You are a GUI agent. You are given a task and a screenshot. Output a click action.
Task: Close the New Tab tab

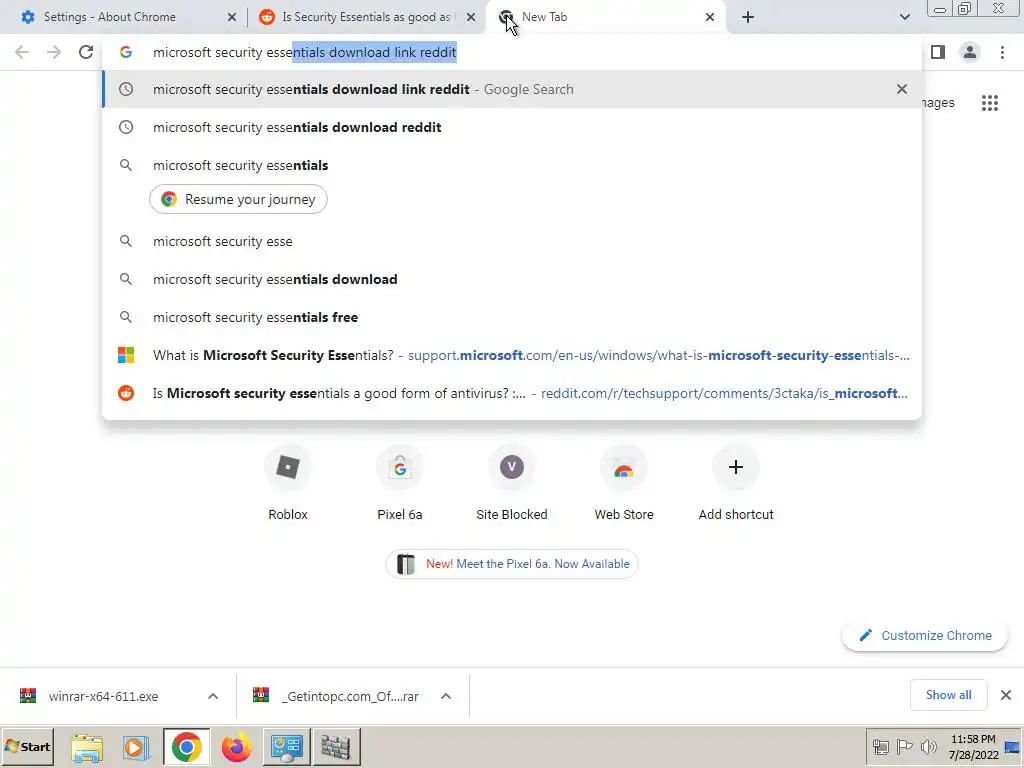[710, 17]
